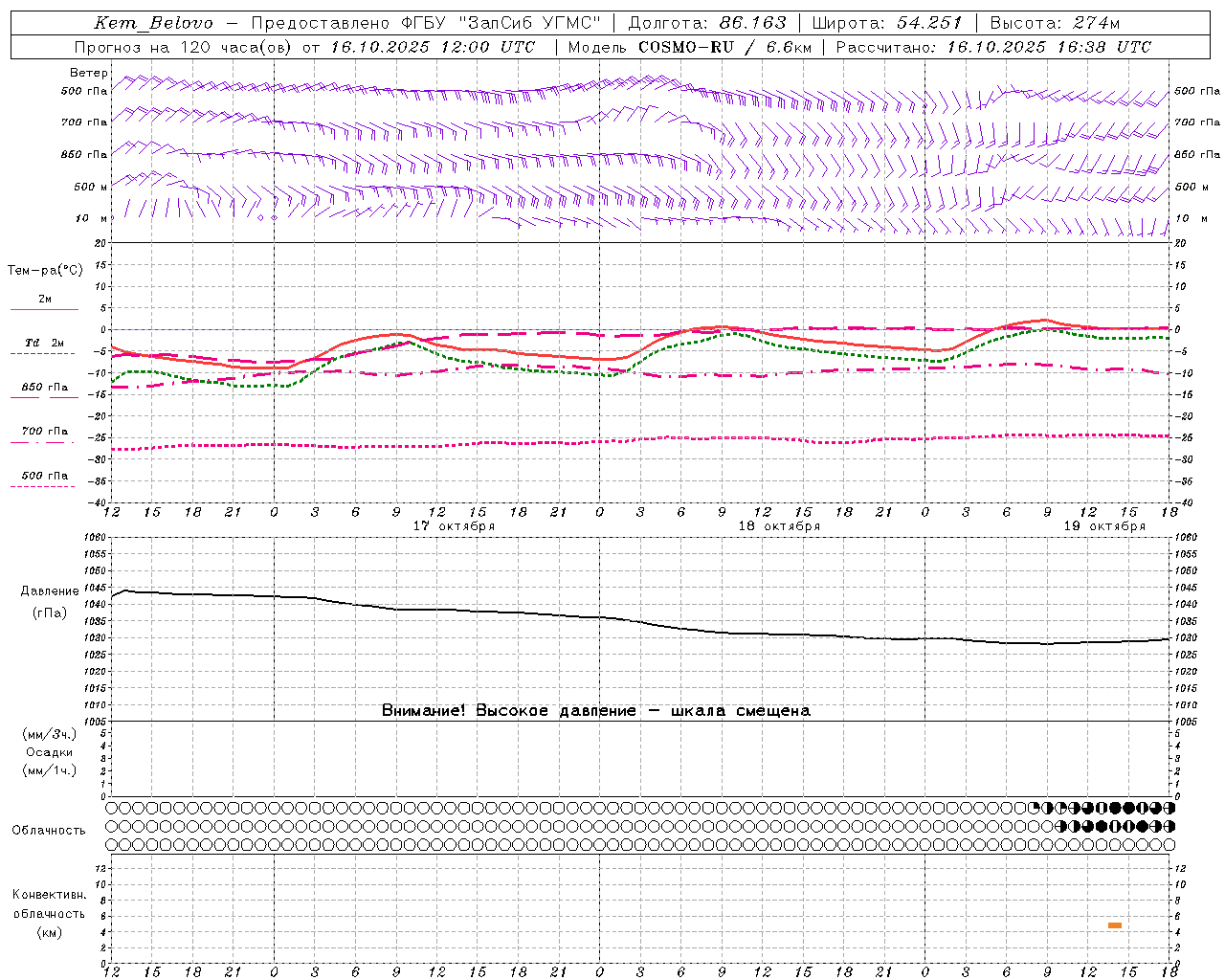Click the station name Kem_Belovo in the header
This screenshot has width=1225, height=980.
(154, 23)
